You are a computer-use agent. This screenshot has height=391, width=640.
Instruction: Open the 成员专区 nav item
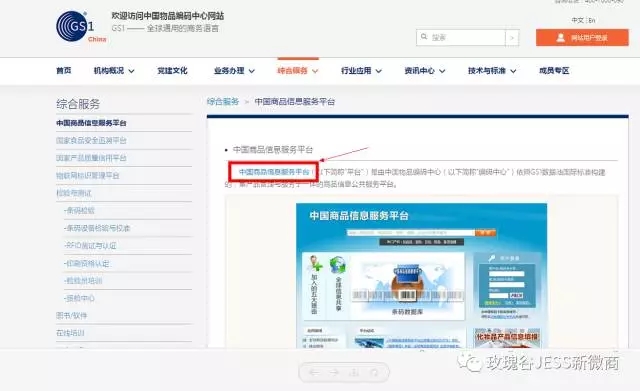tap(554, 71)
